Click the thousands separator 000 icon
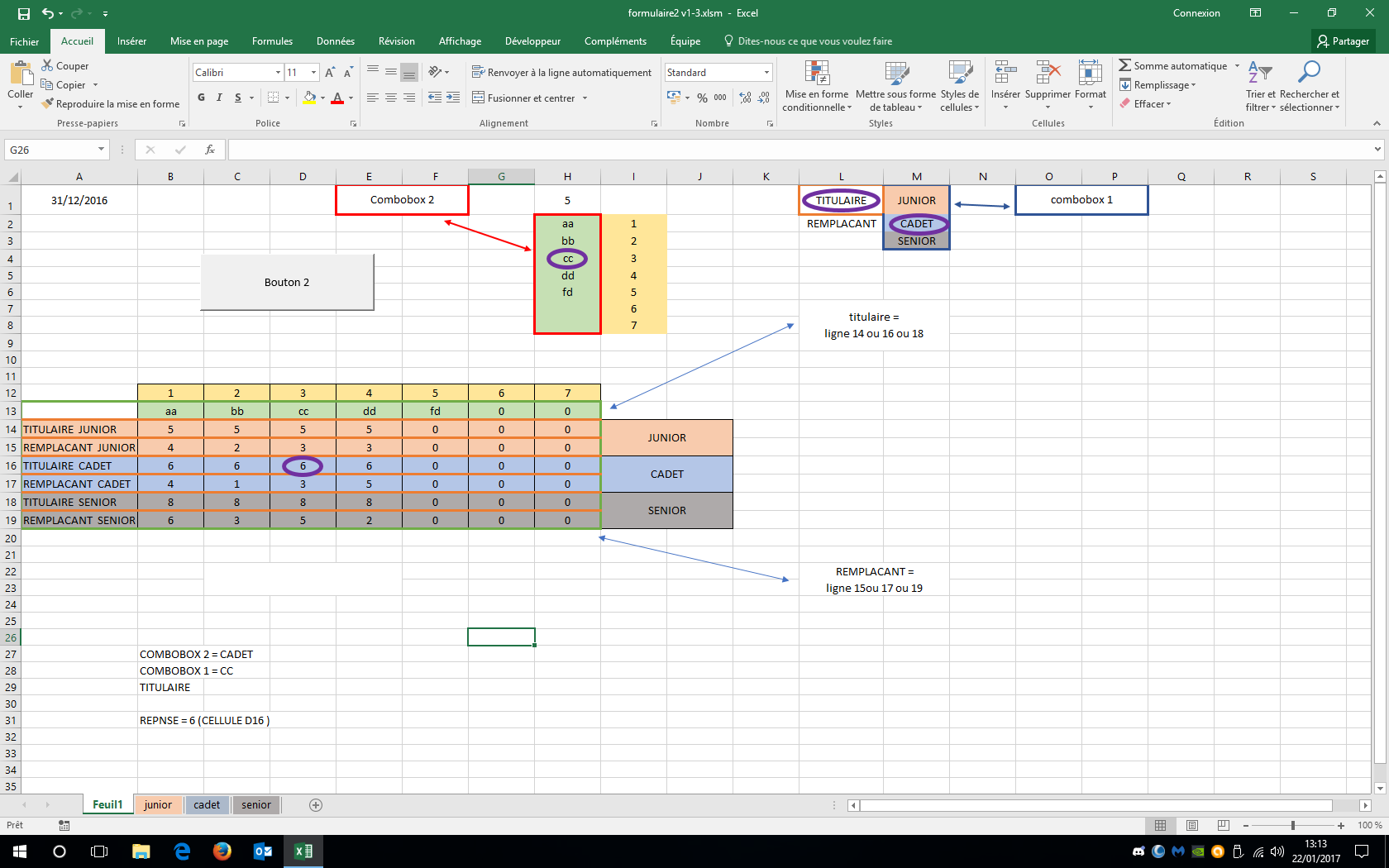1389x868 pixels. click(x=720, y=98)
